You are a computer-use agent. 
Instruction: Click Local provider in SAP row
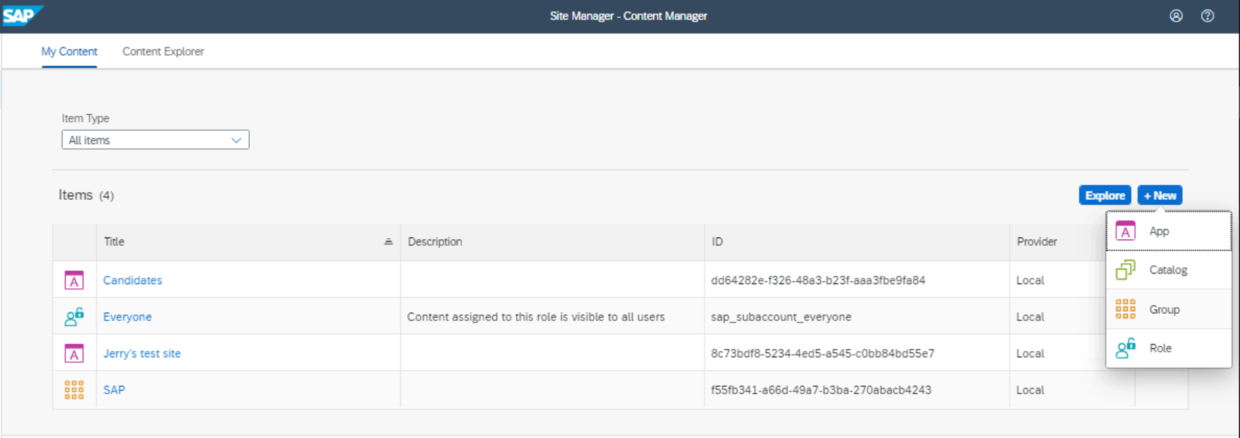coord(1030,390)
